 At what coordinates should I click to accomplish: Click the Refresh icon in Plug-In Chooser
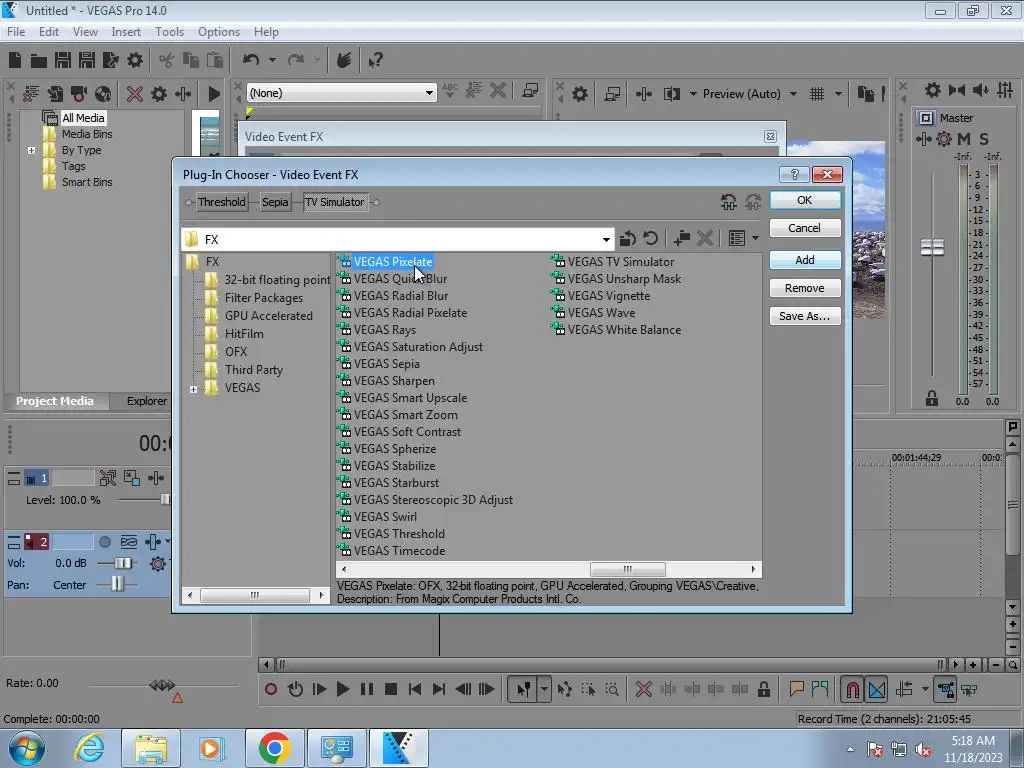click(x=650, y=238)
